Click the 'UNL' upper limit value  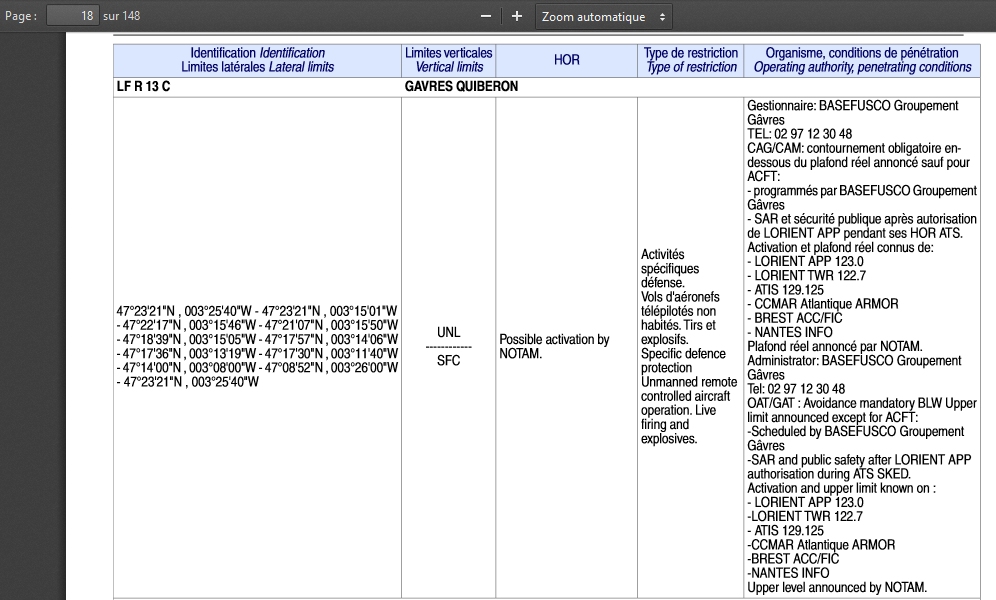pyautogui.click(x=448, y=332)
